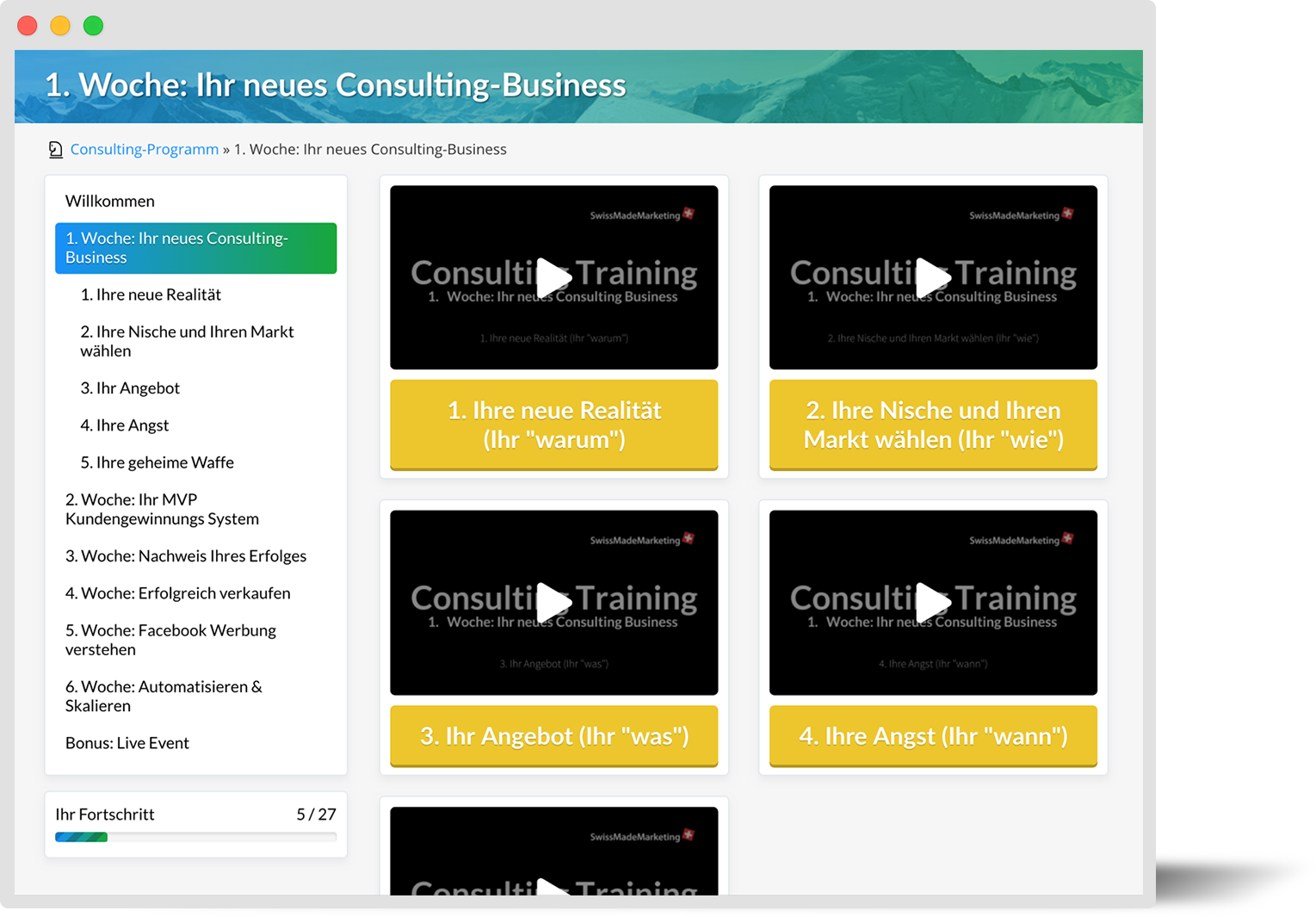Viewport: 1316px width, 917px height.
Task: Click the Swiss flag icon on second thumbnail
Action: point(1067,214)
